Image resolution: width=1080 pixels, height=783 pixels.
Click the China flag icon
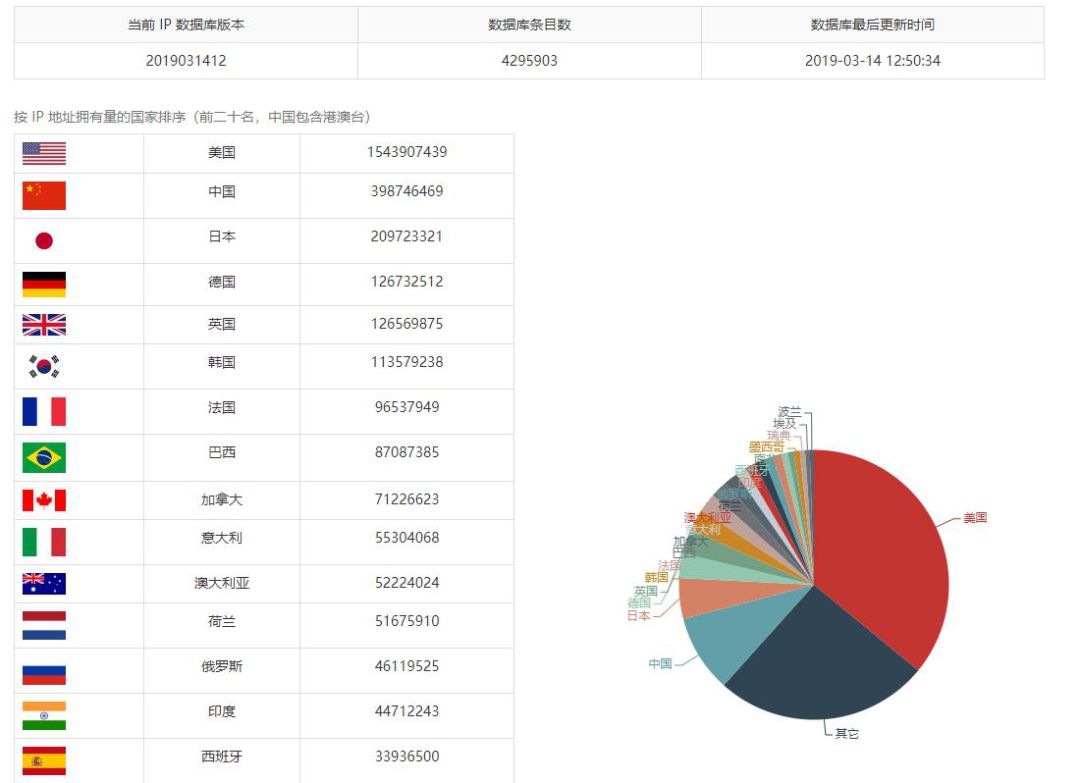click(44, 196)
